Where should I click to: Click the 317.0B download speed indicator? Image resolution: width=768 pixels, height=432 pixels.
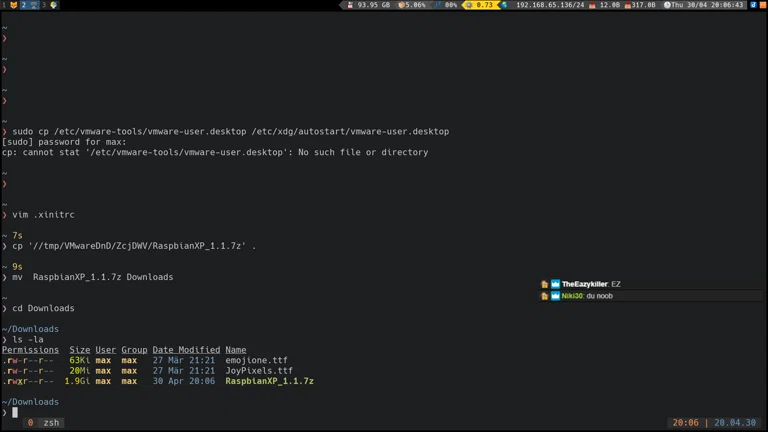point(640,5)
